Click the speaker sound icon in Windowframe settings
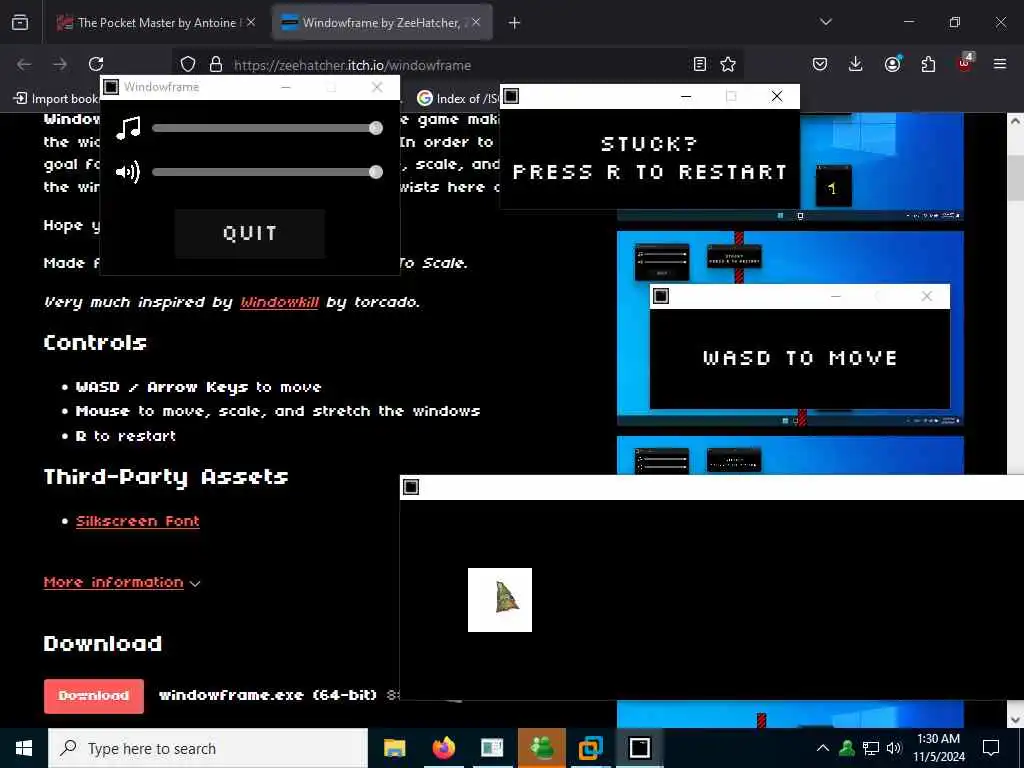Viewport: 1024px width, 768px height. [128, 172]
